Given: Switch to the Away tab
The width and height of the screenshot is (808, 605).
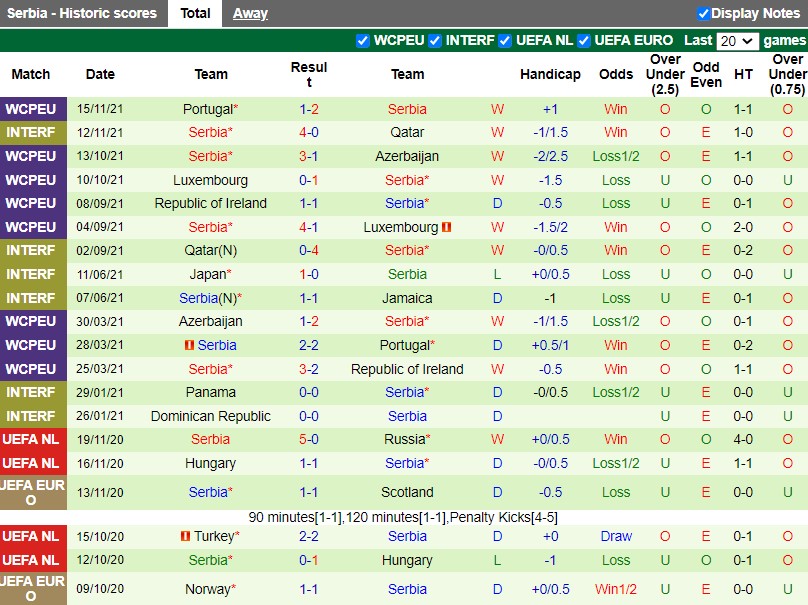Looking at the screenshot, I should 250,13.
